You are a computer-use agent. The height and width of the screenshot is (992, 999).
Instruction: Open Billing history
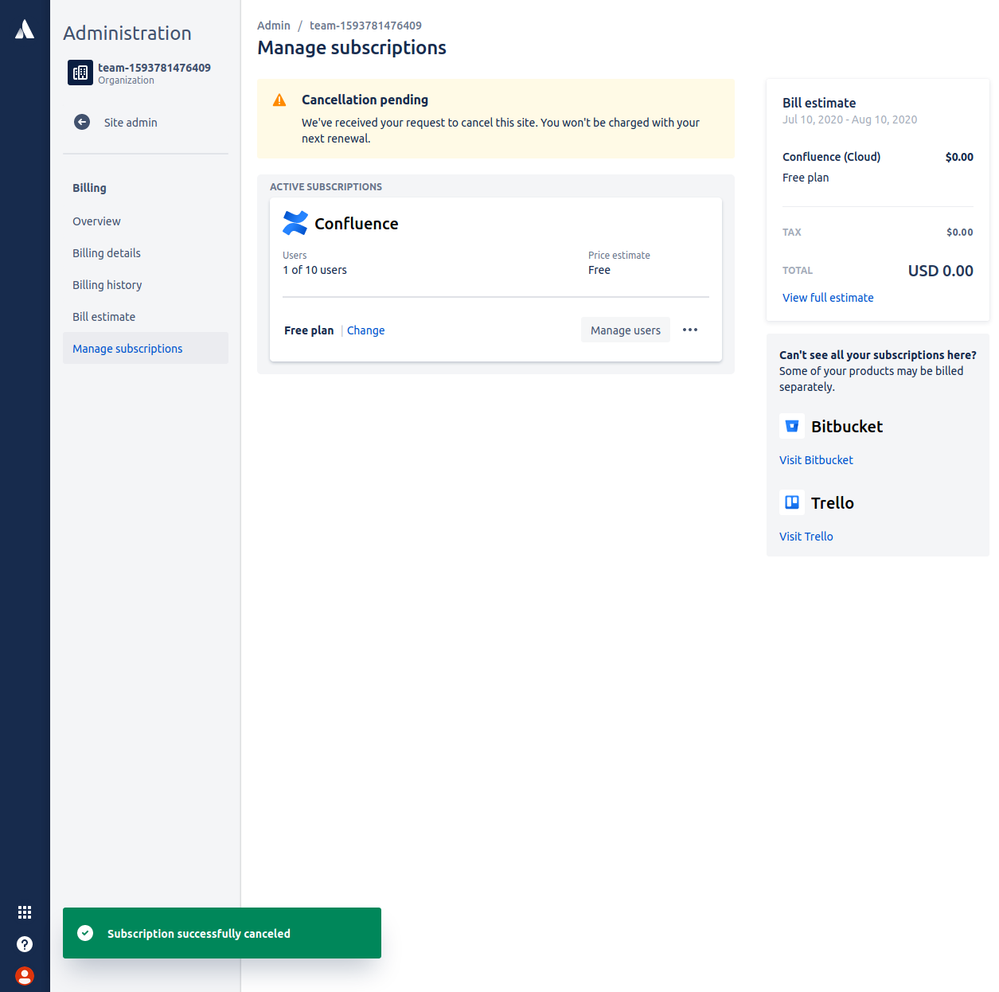[107, 285]
